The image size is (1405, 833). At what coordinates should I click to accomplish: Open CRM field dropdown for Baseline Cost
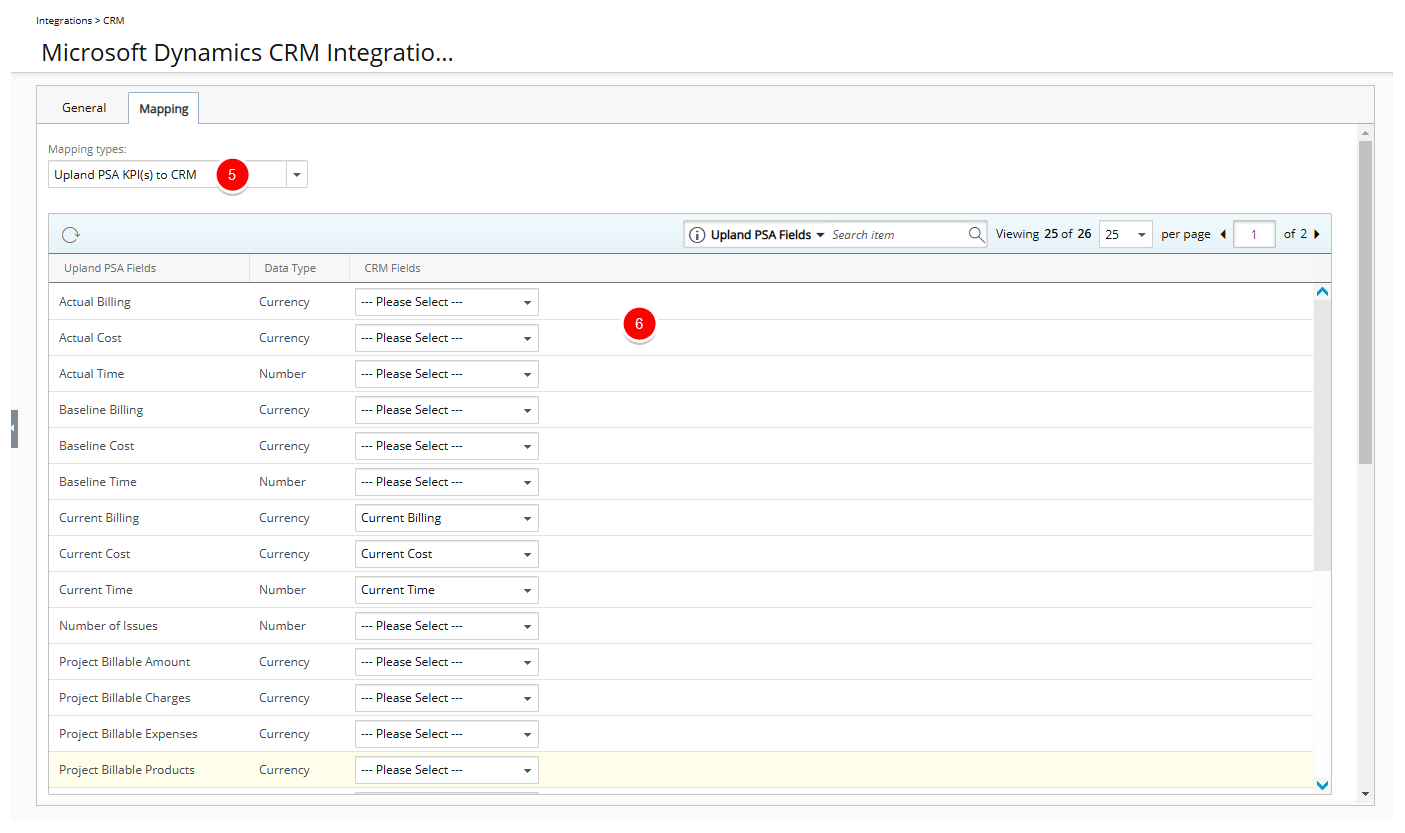coord(447,446)
